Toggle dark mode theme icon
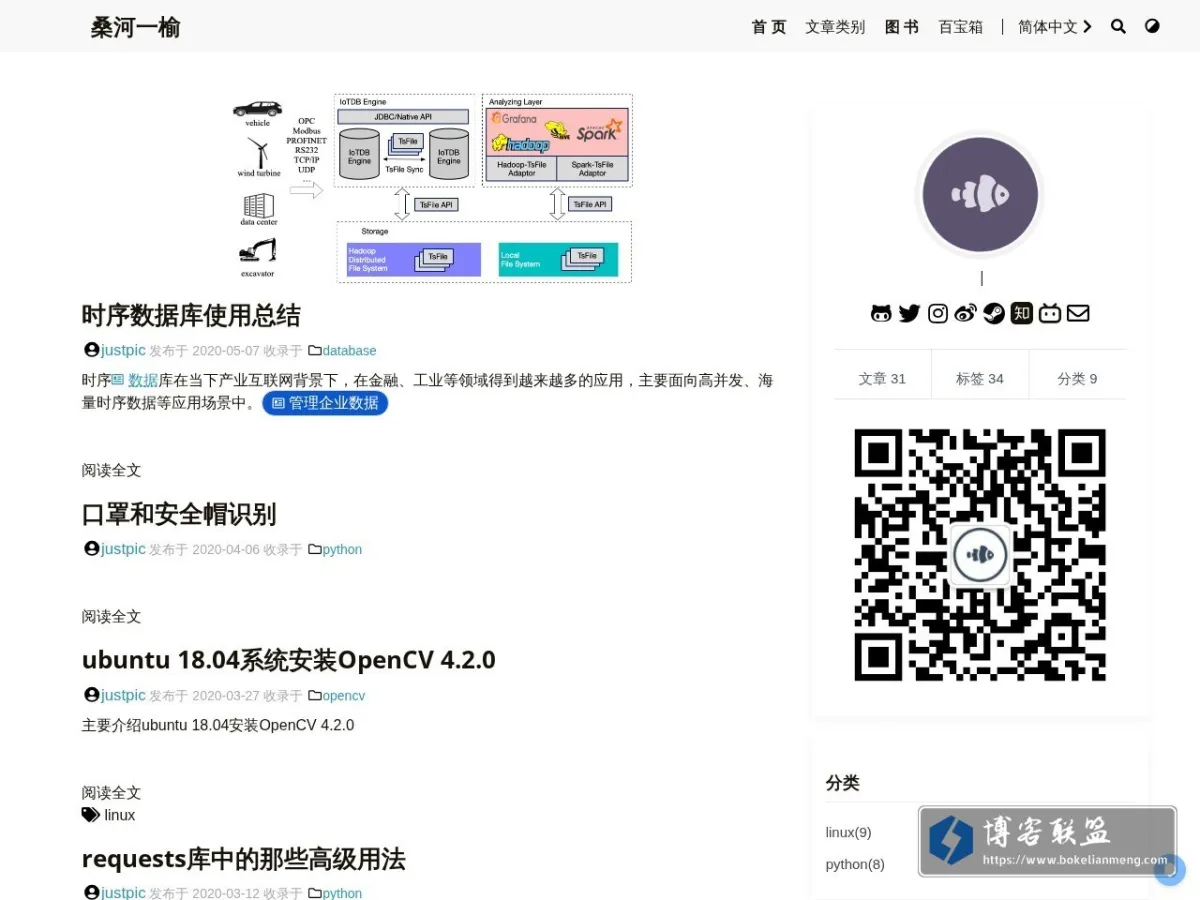 1152,27
